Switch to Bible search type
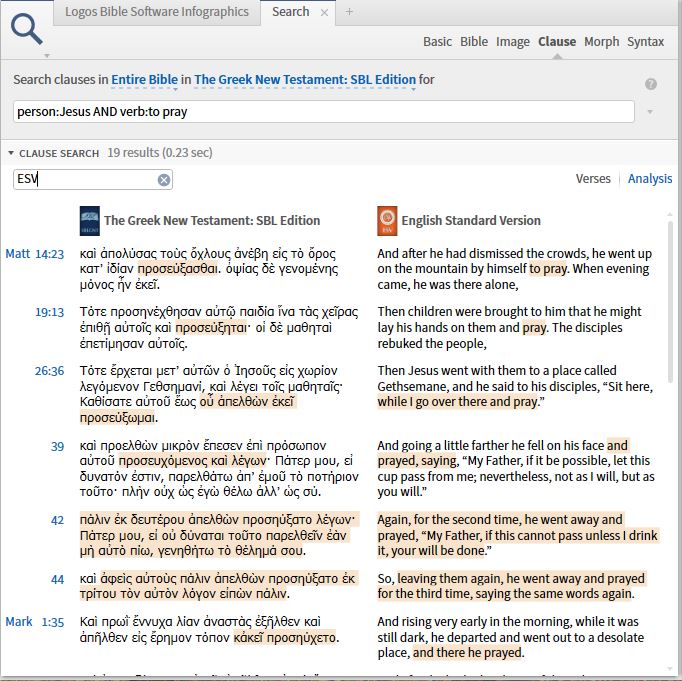Viewport: 682px width, 681px height. pos(474,42)
